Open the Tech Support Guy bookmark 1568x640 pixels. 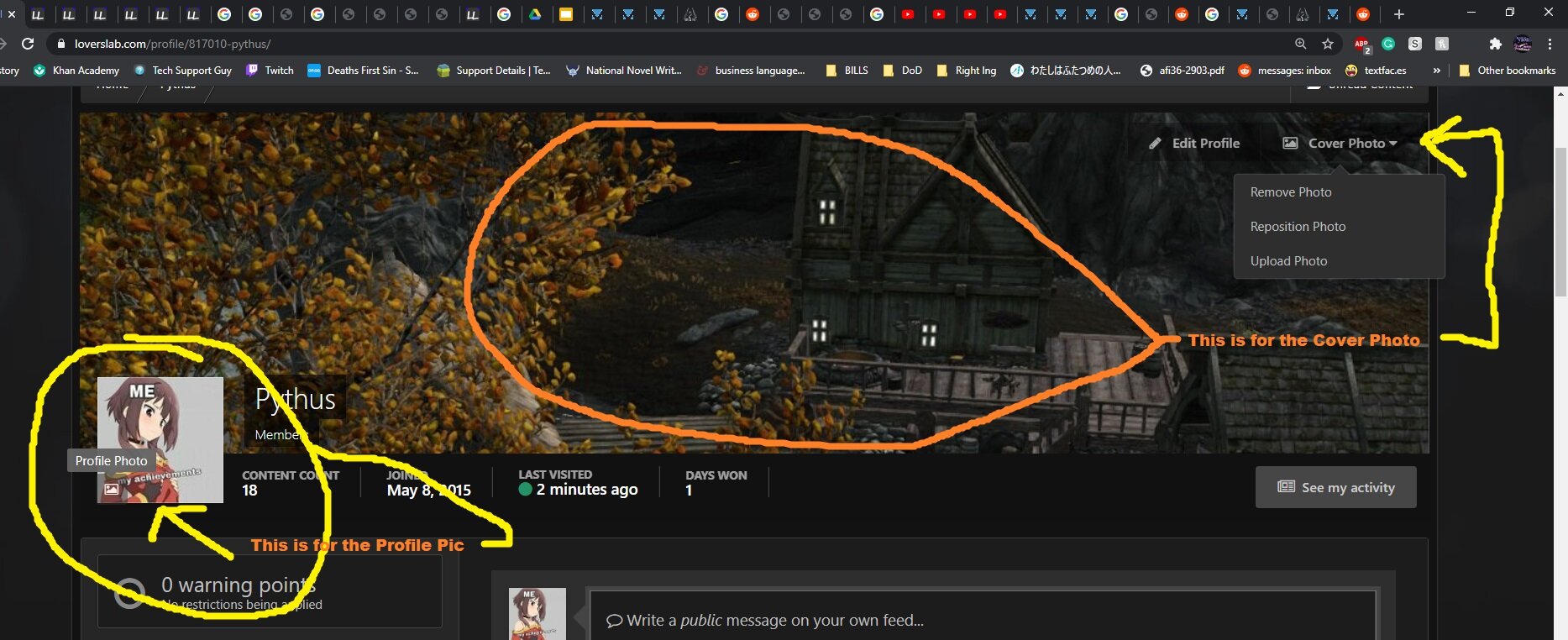point(182,71)
